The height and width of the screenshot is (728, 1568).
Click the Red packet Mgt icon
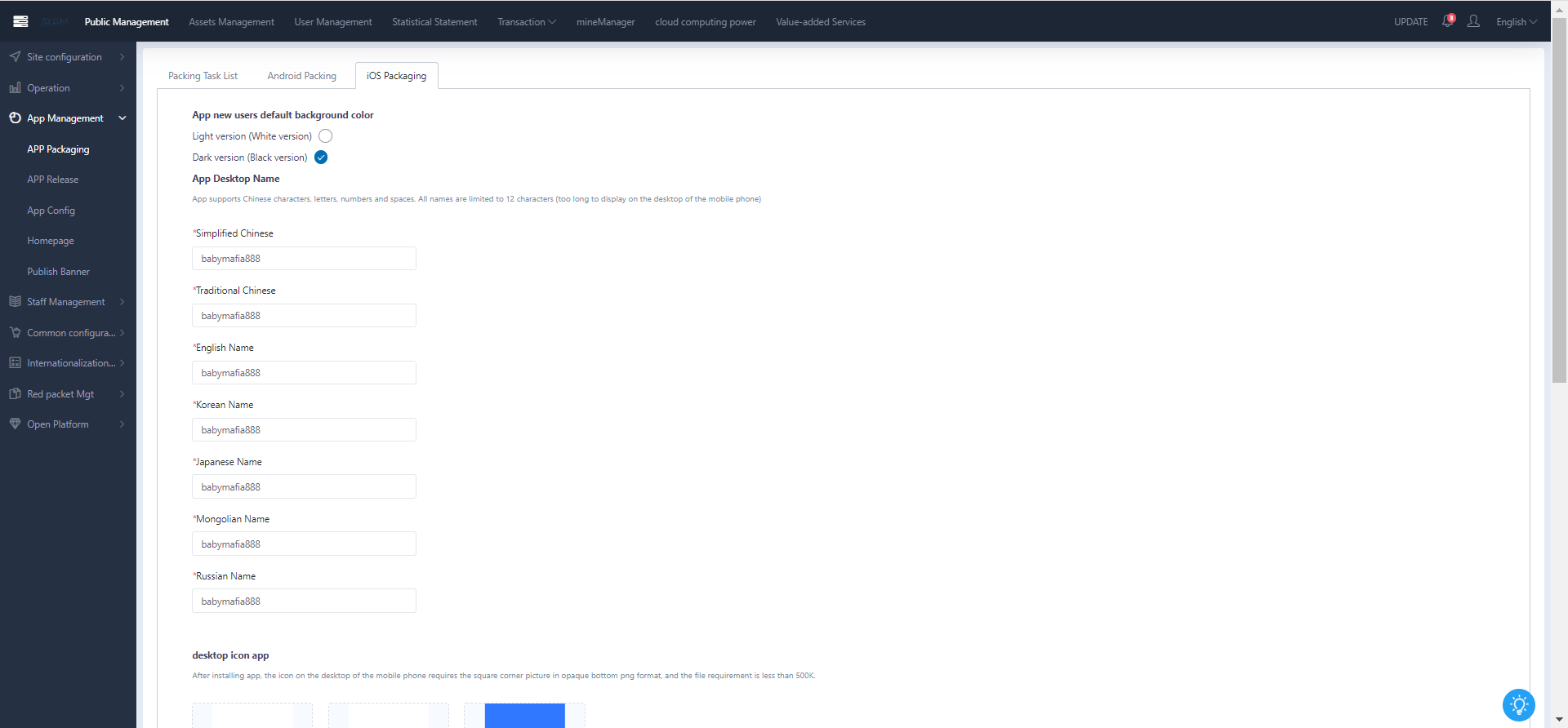(x=15, y=393)
